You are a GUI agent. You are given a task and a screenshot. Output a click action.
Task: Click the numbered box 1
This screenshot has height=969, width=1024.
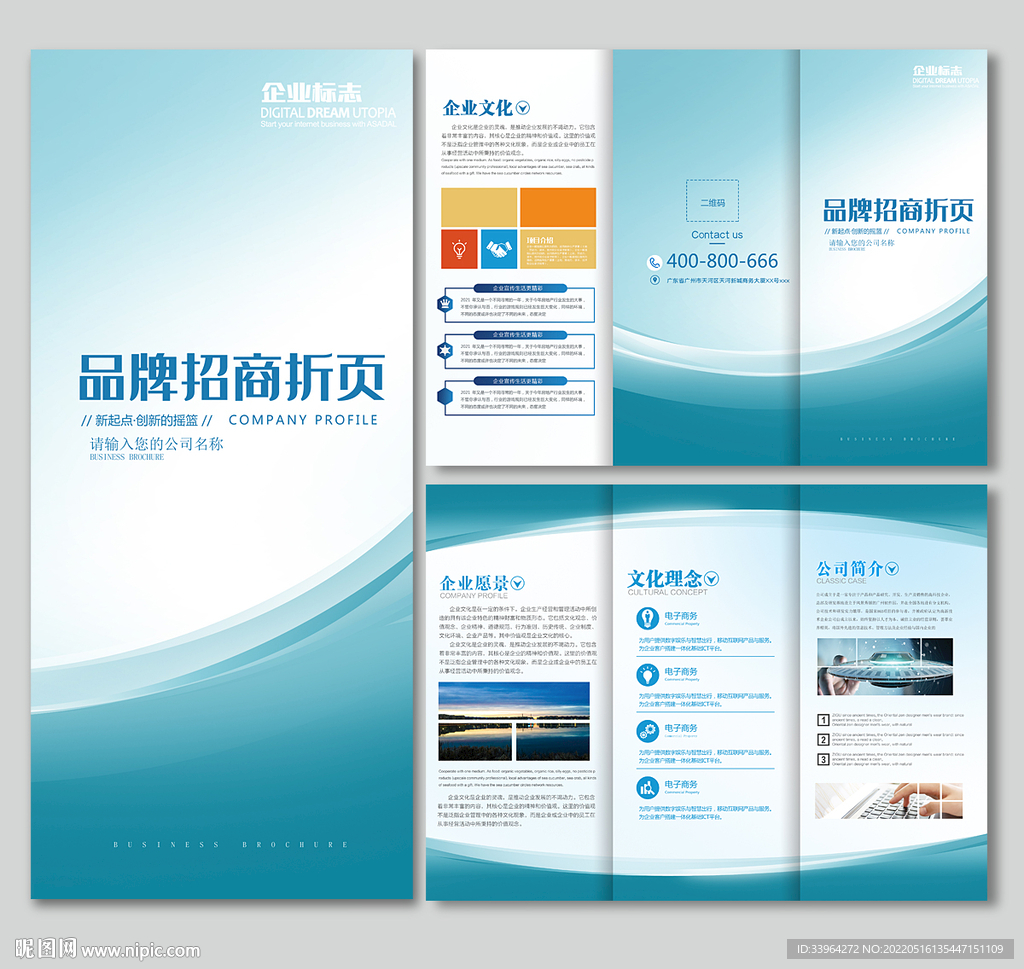824,720
